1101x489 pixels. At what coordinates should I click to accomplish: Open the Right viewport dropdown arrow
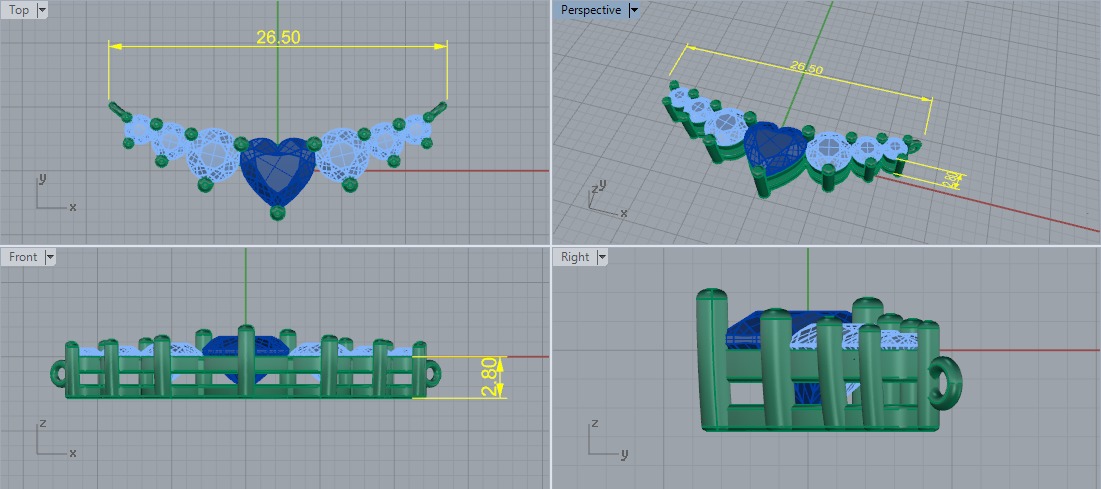(601, 257)
